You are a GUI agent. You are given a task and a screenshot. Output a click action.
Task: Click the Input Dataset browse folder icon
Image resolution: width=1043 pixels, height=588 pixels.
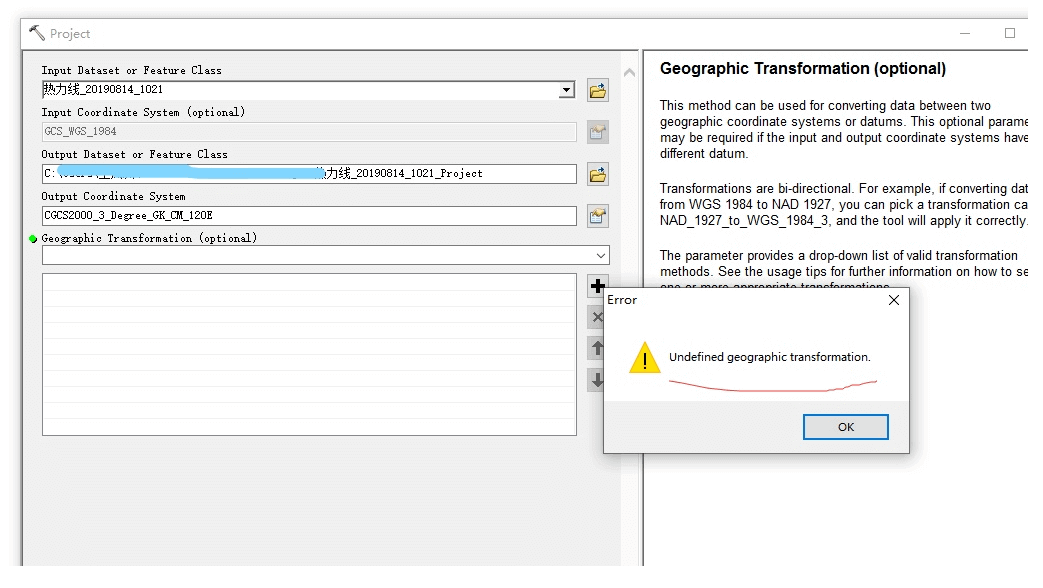point(598,91)
